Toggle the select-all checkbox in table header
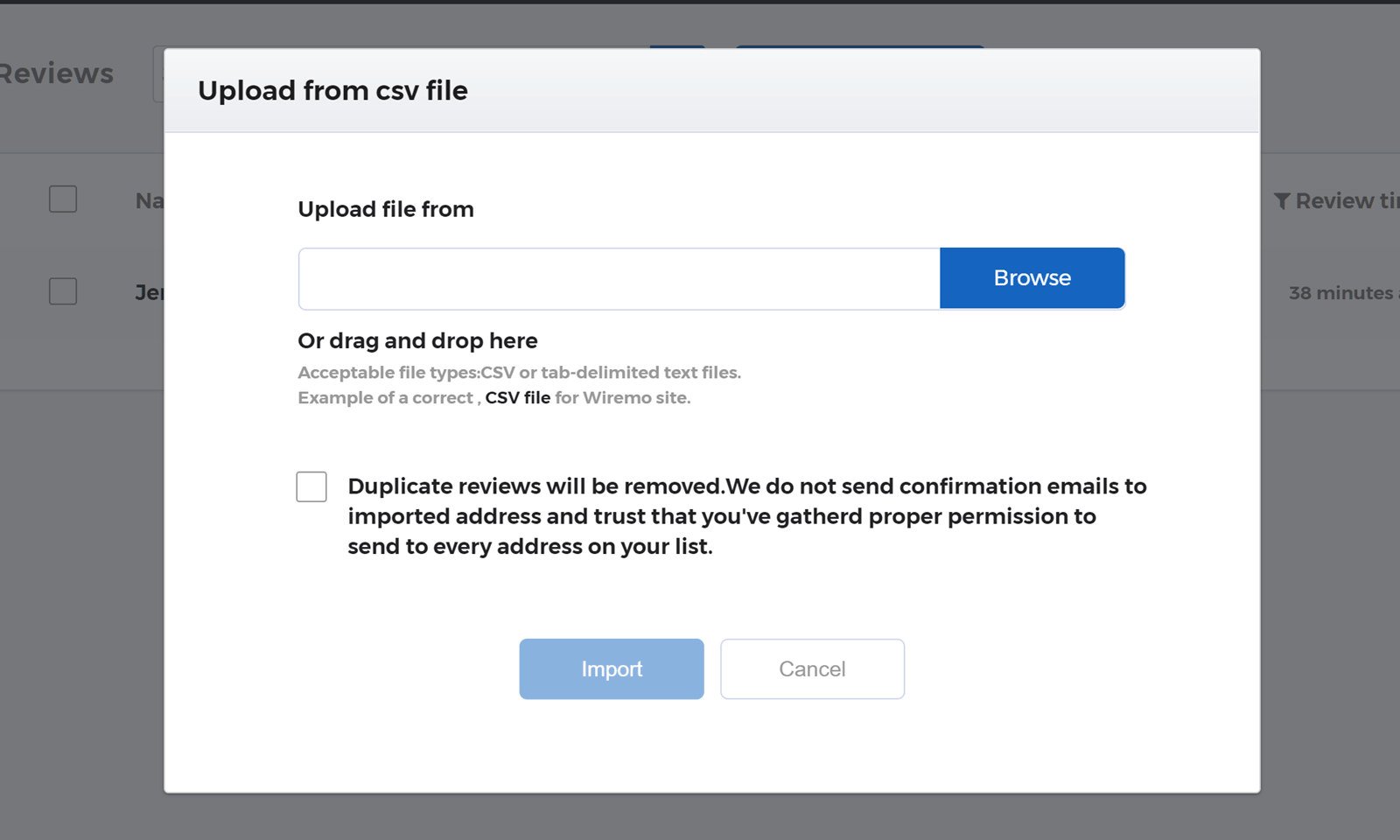Viewport: 1400px width, 840px height. 63,199
